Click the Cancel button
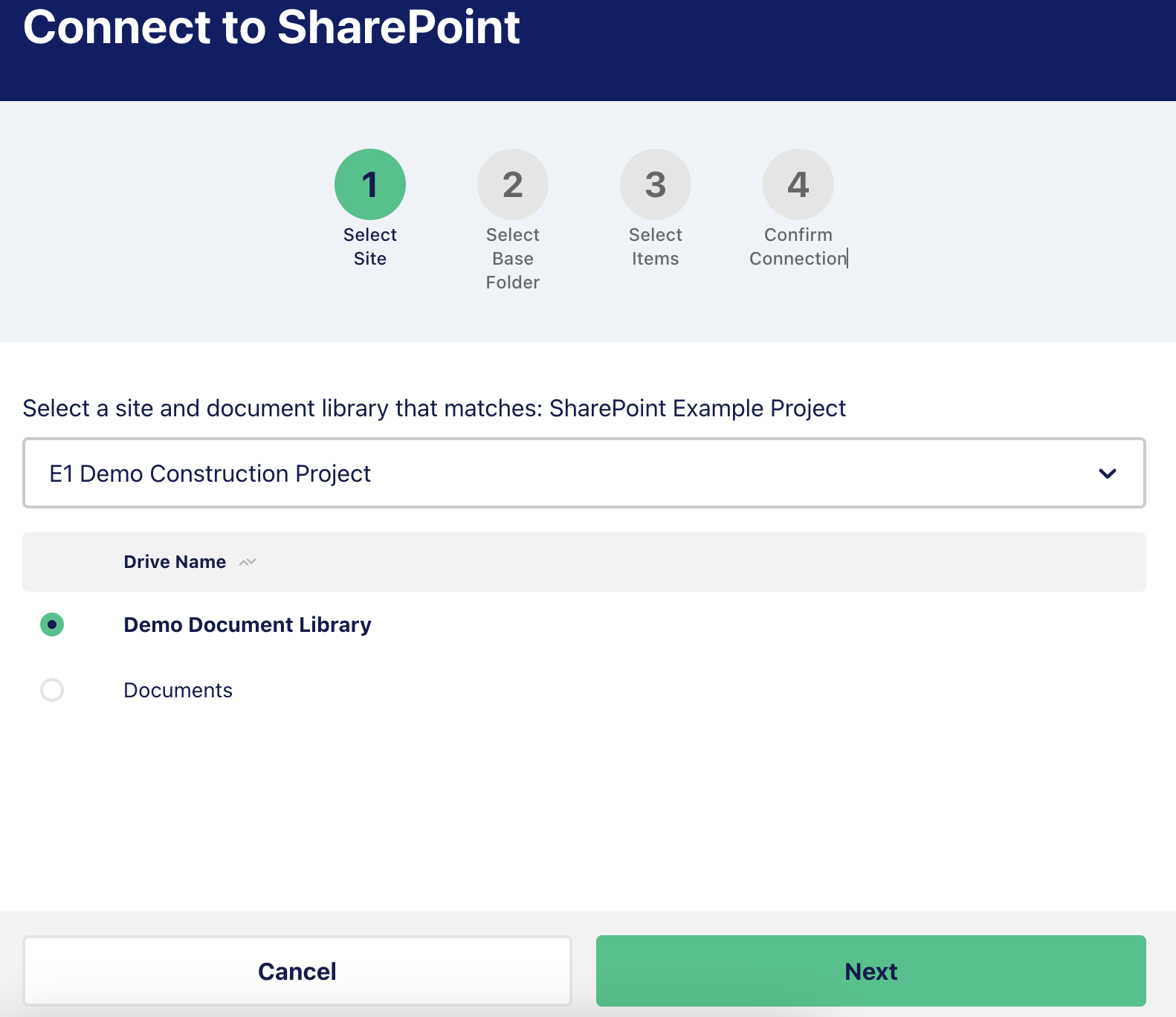 [297, 971]
